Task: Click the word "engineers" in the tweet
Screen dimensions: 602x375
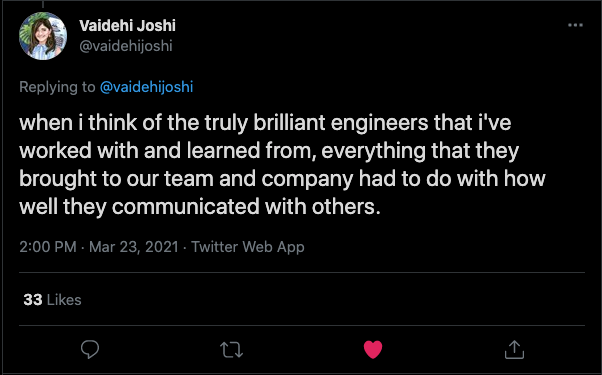Action: pyautogui.click(x=379, y=123)
